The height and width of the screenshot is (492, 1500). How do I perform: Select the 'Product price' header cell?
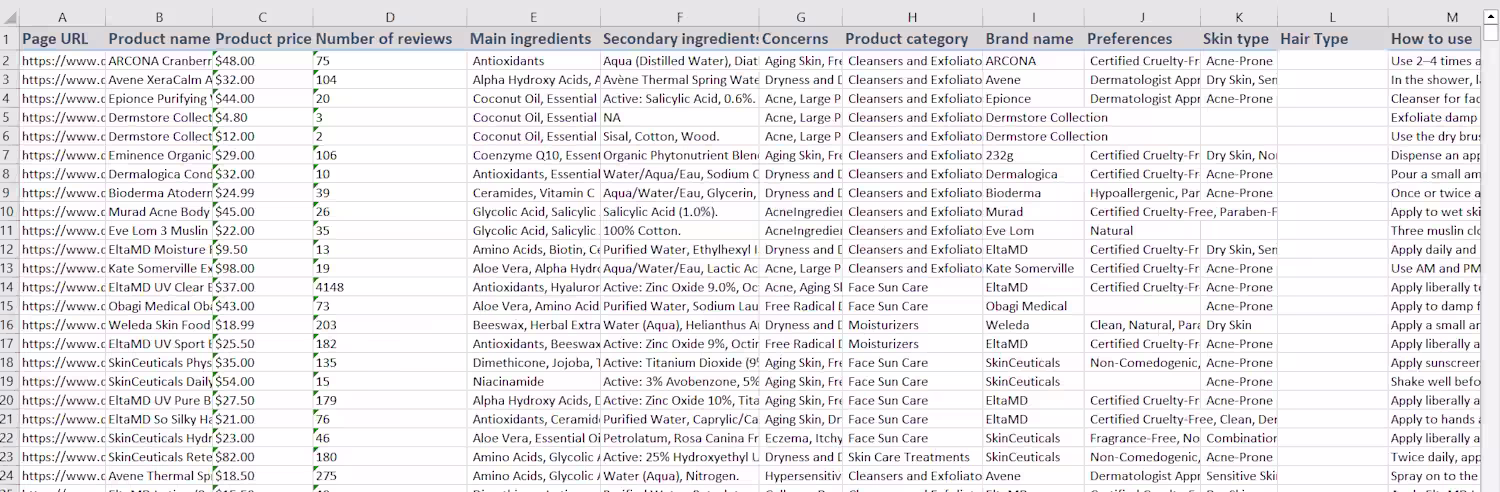(262, 39)
